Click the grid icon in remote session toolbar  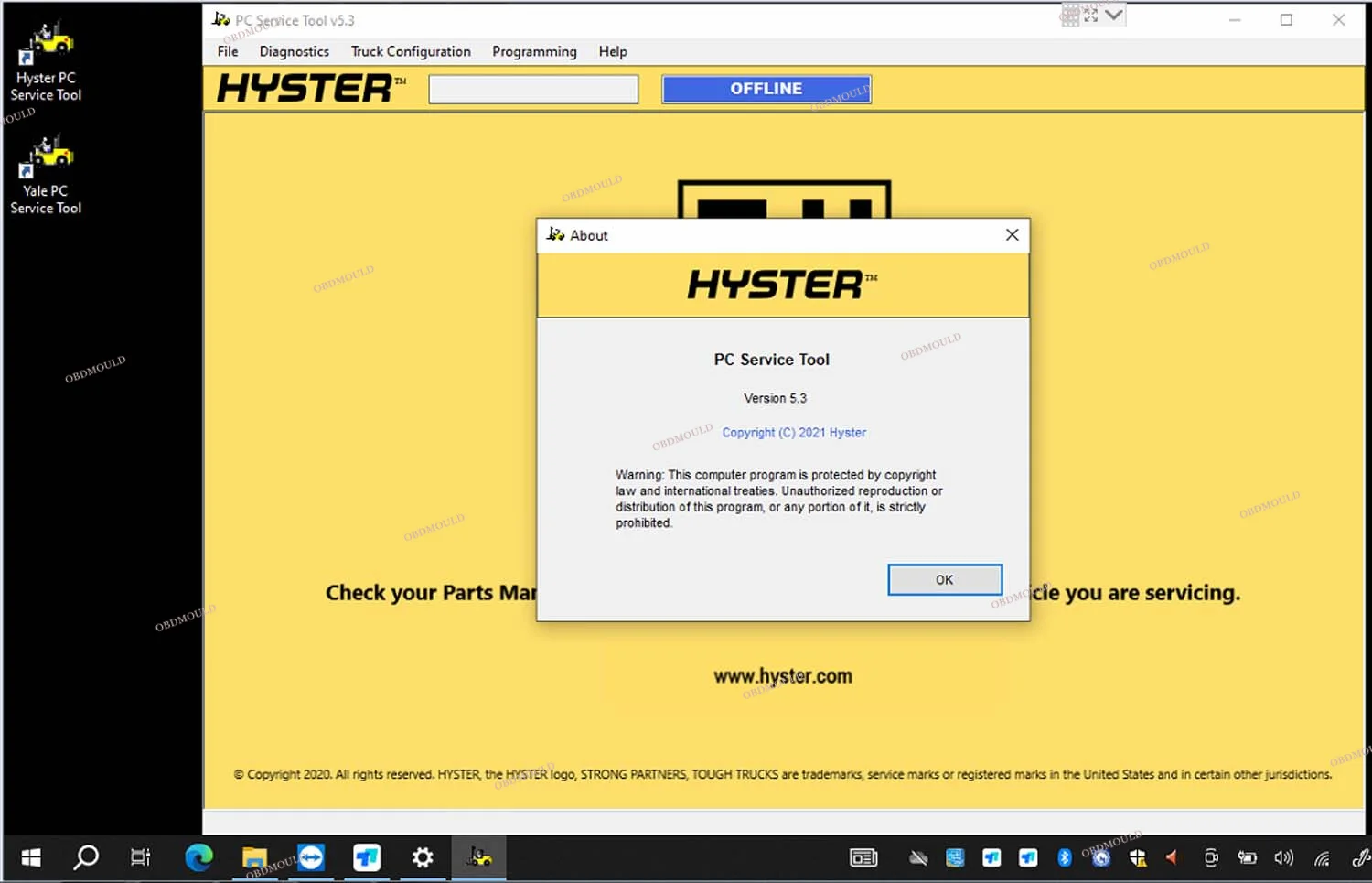(x=1070, y=16)
